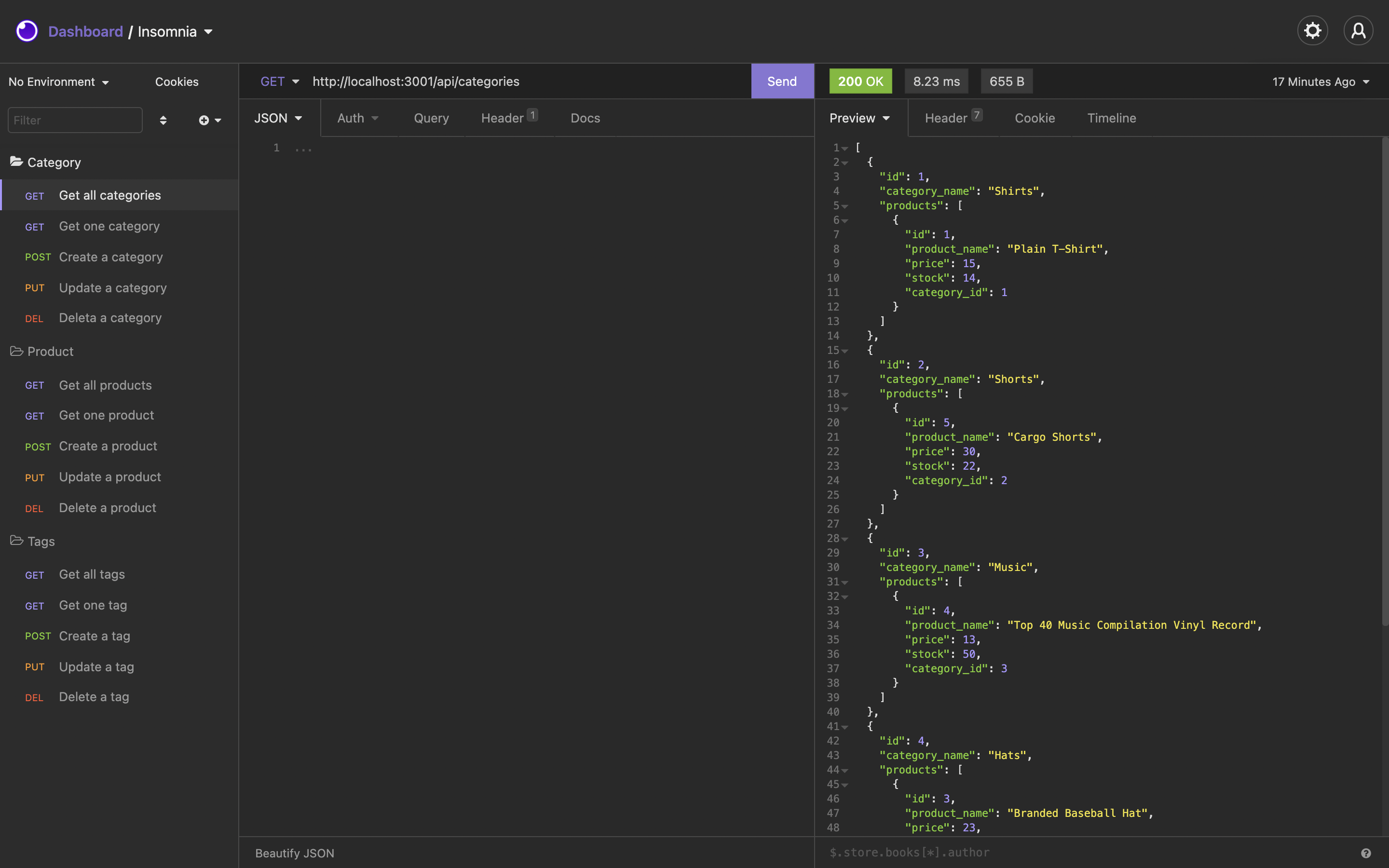
Task: Click the Send button to execute request
Action: [782, 81]
